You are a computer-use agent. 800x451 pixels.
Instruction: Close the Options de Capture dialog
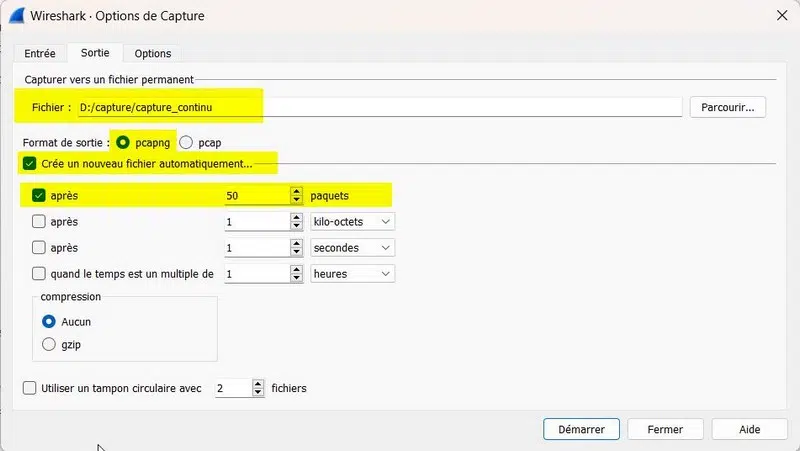[x=782, y=15]
